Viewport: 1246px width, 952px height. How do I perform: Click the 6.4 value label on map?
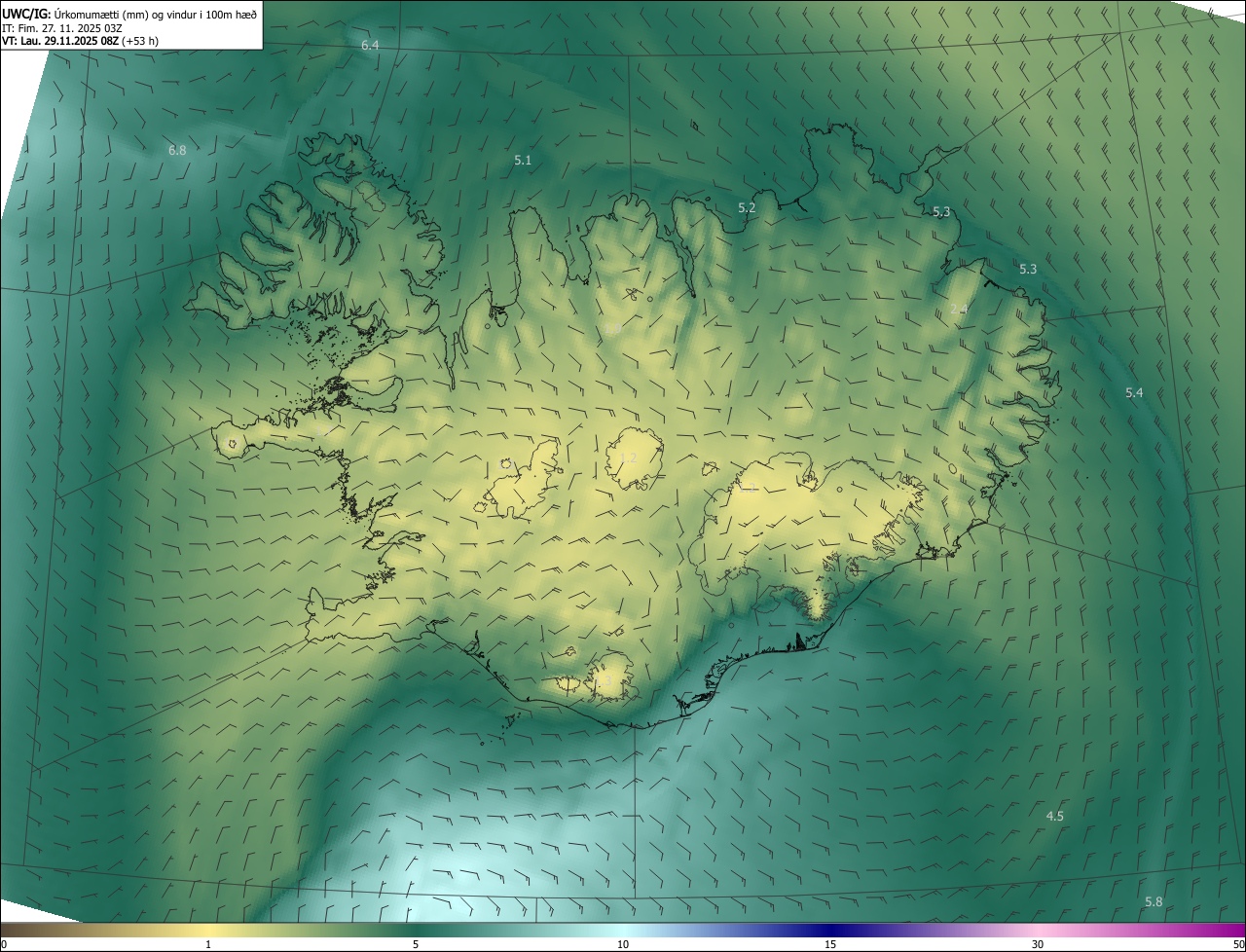click(370, 46)
